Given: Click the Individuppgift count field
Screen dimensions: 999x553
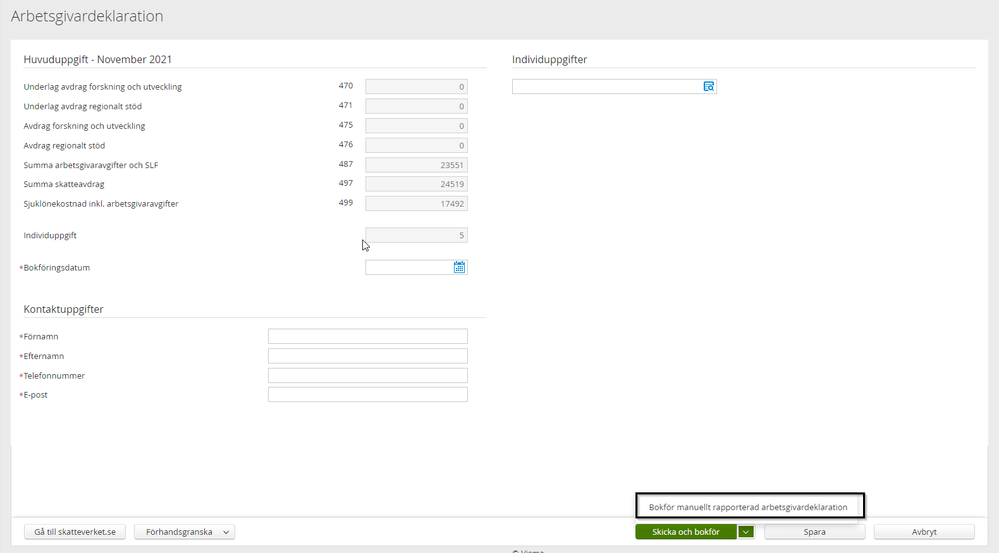Looking at the screenshot, I should (x=416, y=235).
